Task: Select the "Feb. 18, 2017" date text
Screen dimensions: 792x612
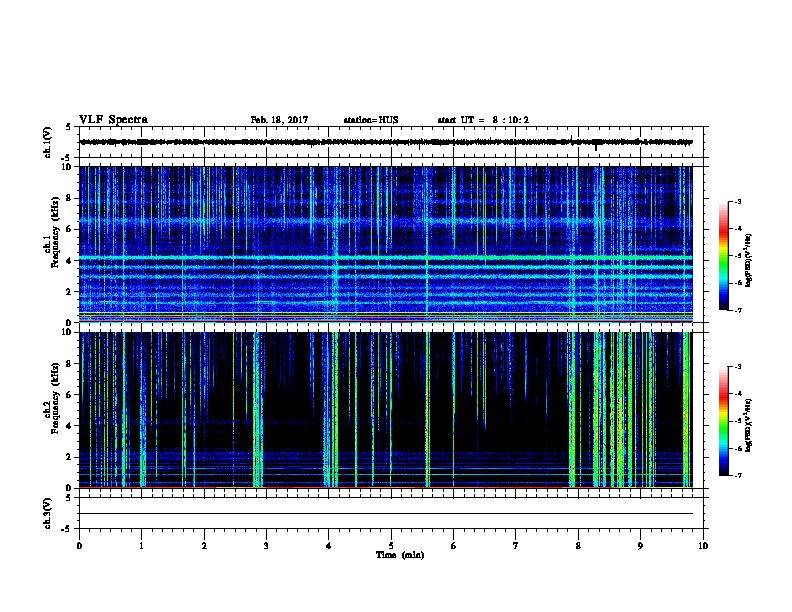Action: click(x=279, y=120)
